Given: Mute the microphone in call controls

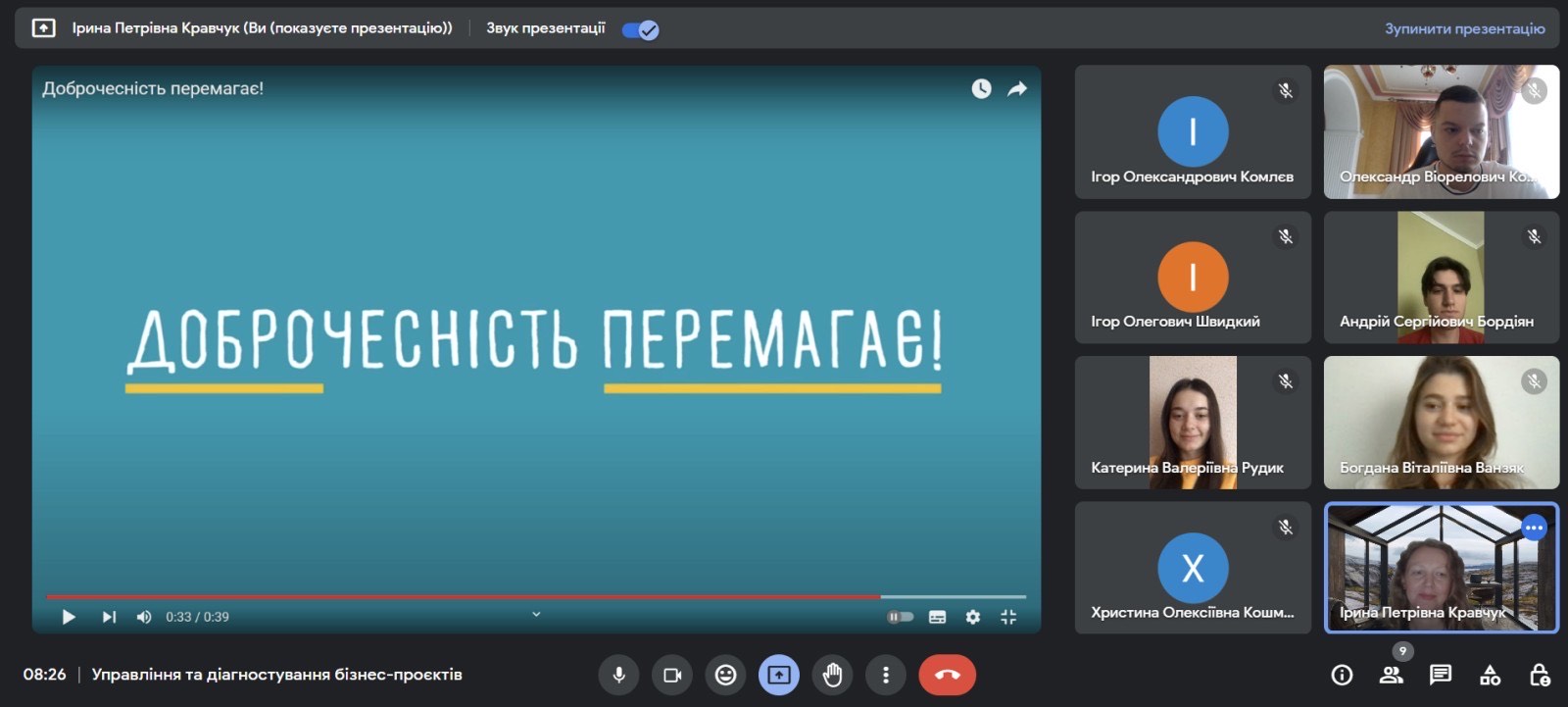Looking at the screenshot, I should [x=618, y=675].
